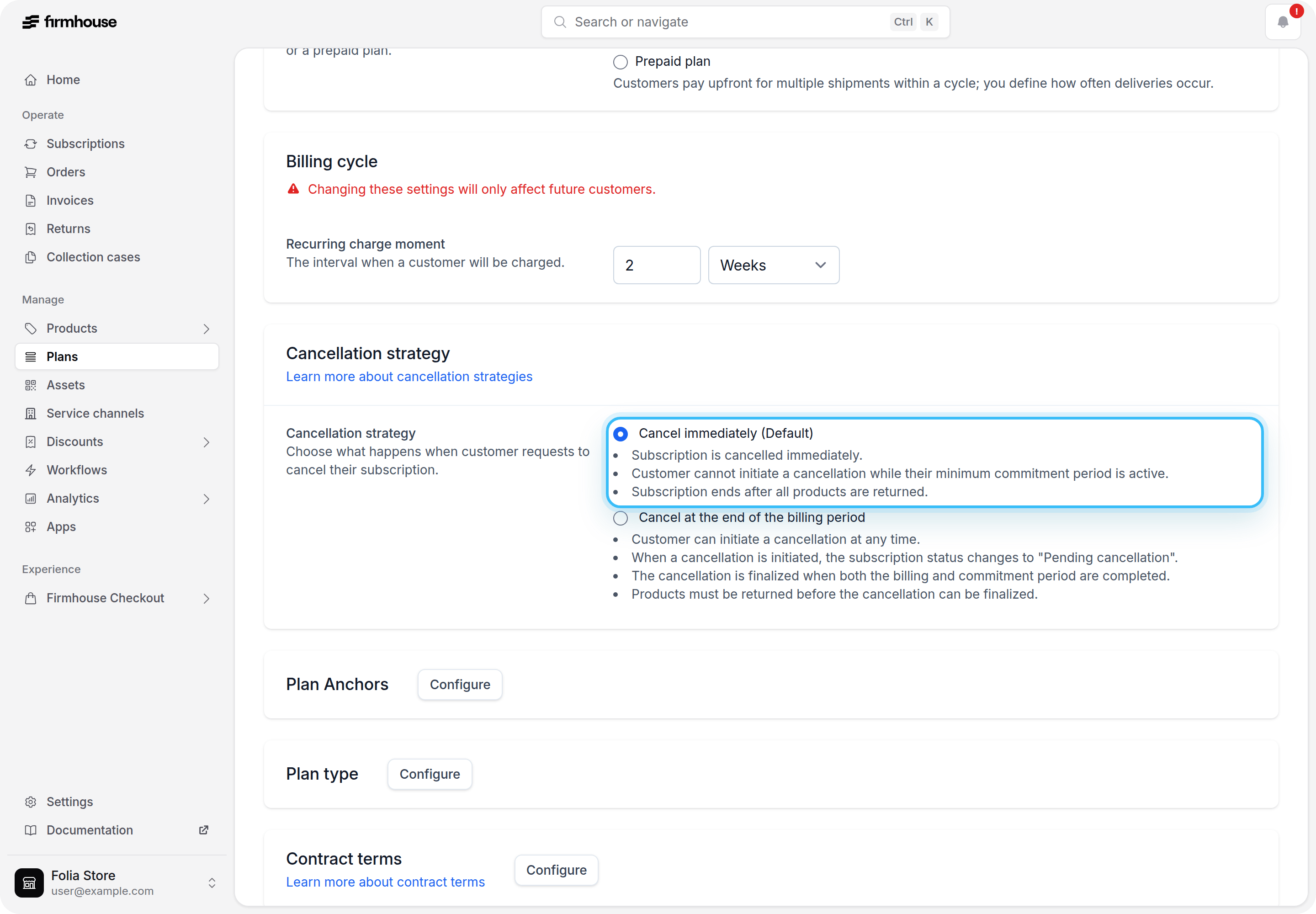Click the Analytics chart icon

31,498
